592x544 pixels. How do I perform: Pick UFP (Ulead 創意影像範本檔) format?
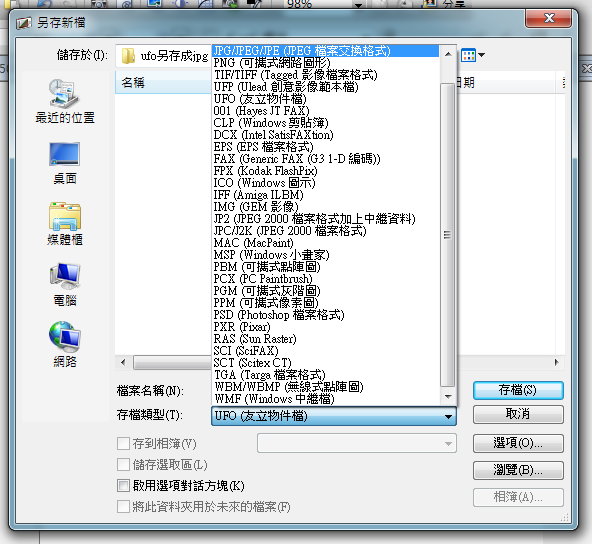coord(325,87)
